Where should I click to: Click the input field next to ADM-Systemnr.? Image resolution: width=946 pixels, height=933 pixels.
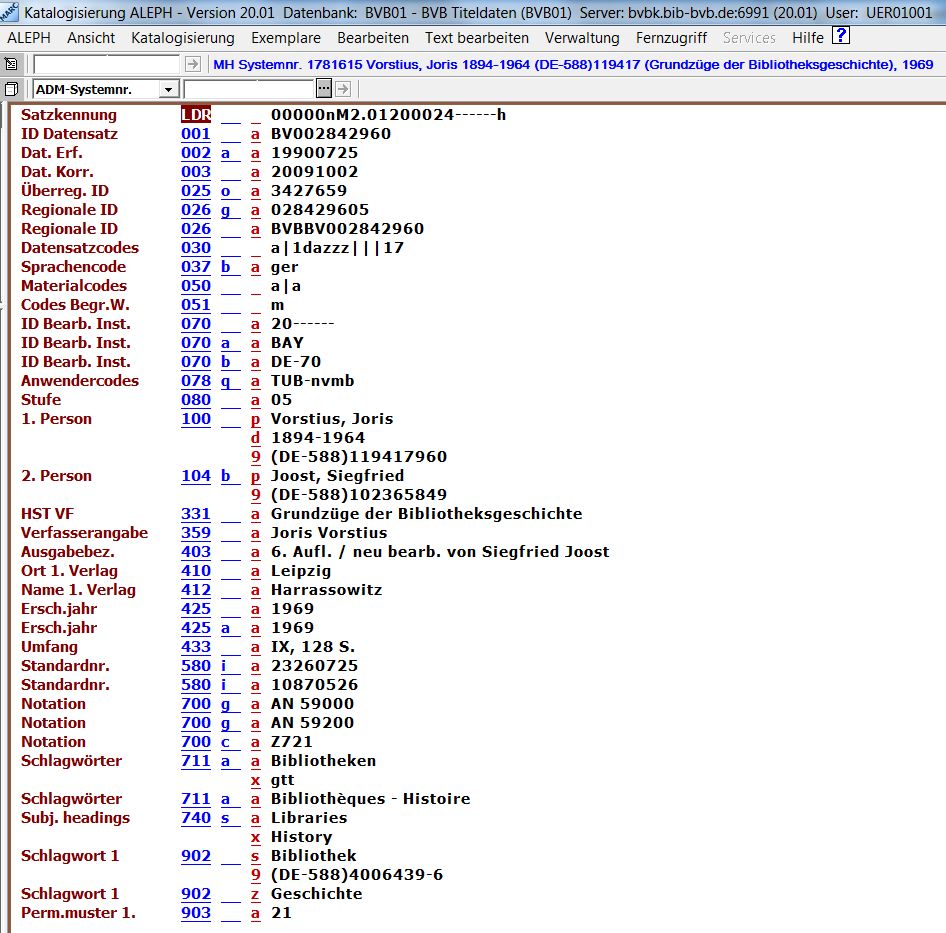pyautogui.click(x=248, y=89)
